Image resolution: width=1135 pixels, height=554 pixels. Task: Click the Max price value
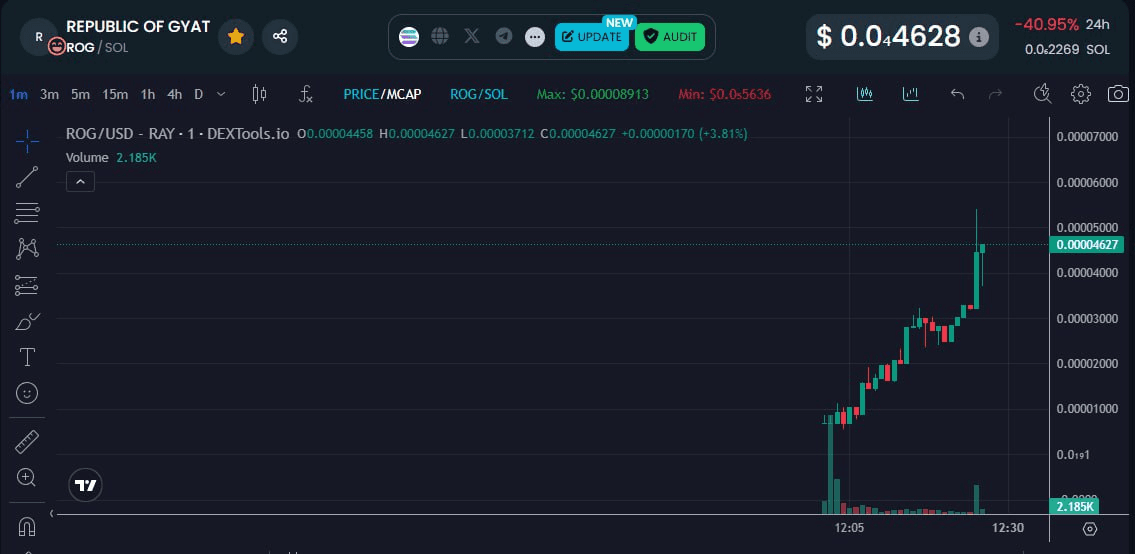(592, 94)
